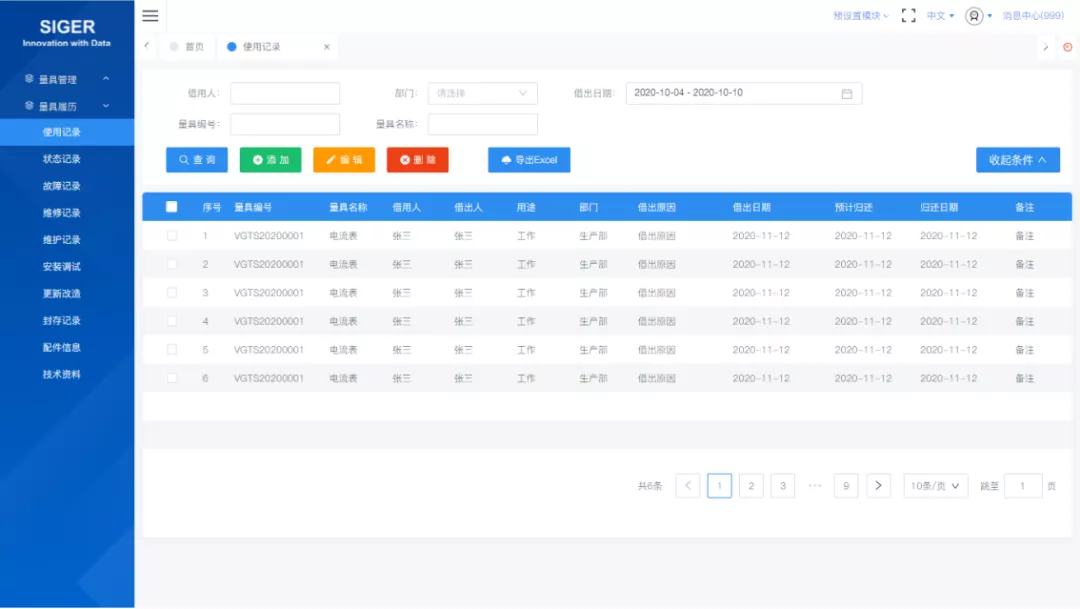Go to the next page with the right arrow
The image size is (1080, 609).
click(x=878, y=486)
